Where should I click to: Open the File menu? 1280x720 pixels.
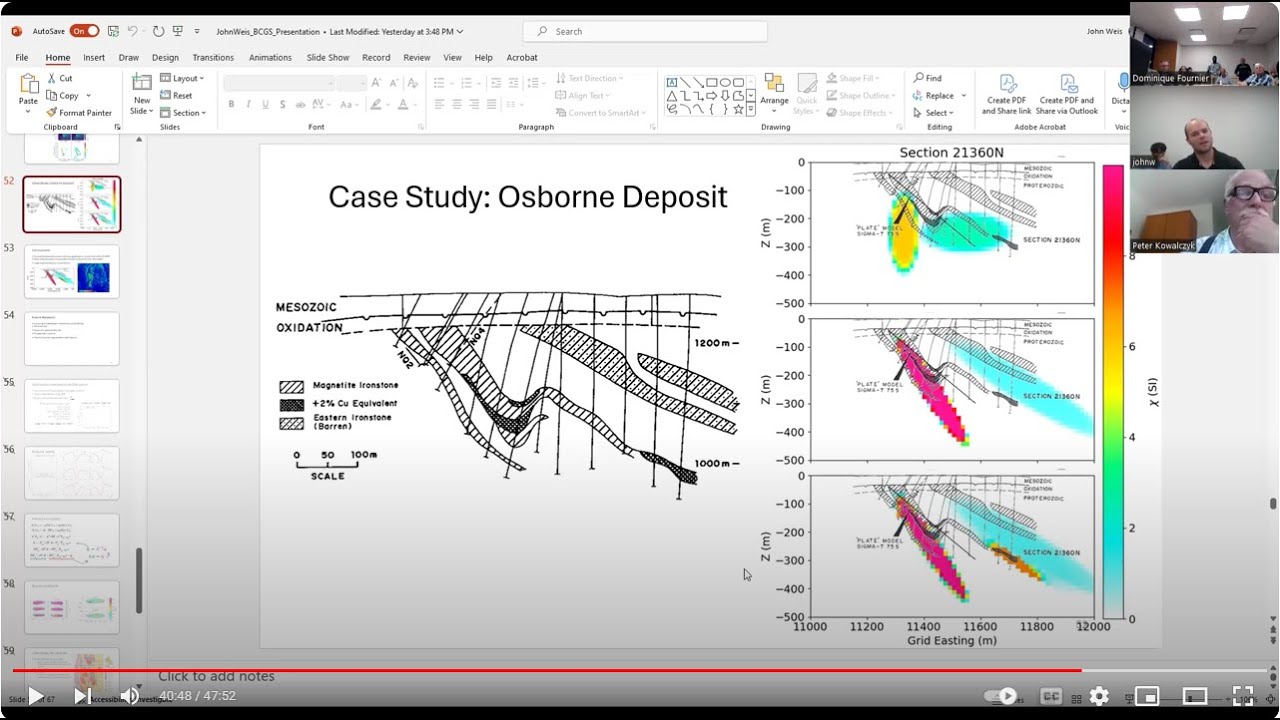click(22, 58)
